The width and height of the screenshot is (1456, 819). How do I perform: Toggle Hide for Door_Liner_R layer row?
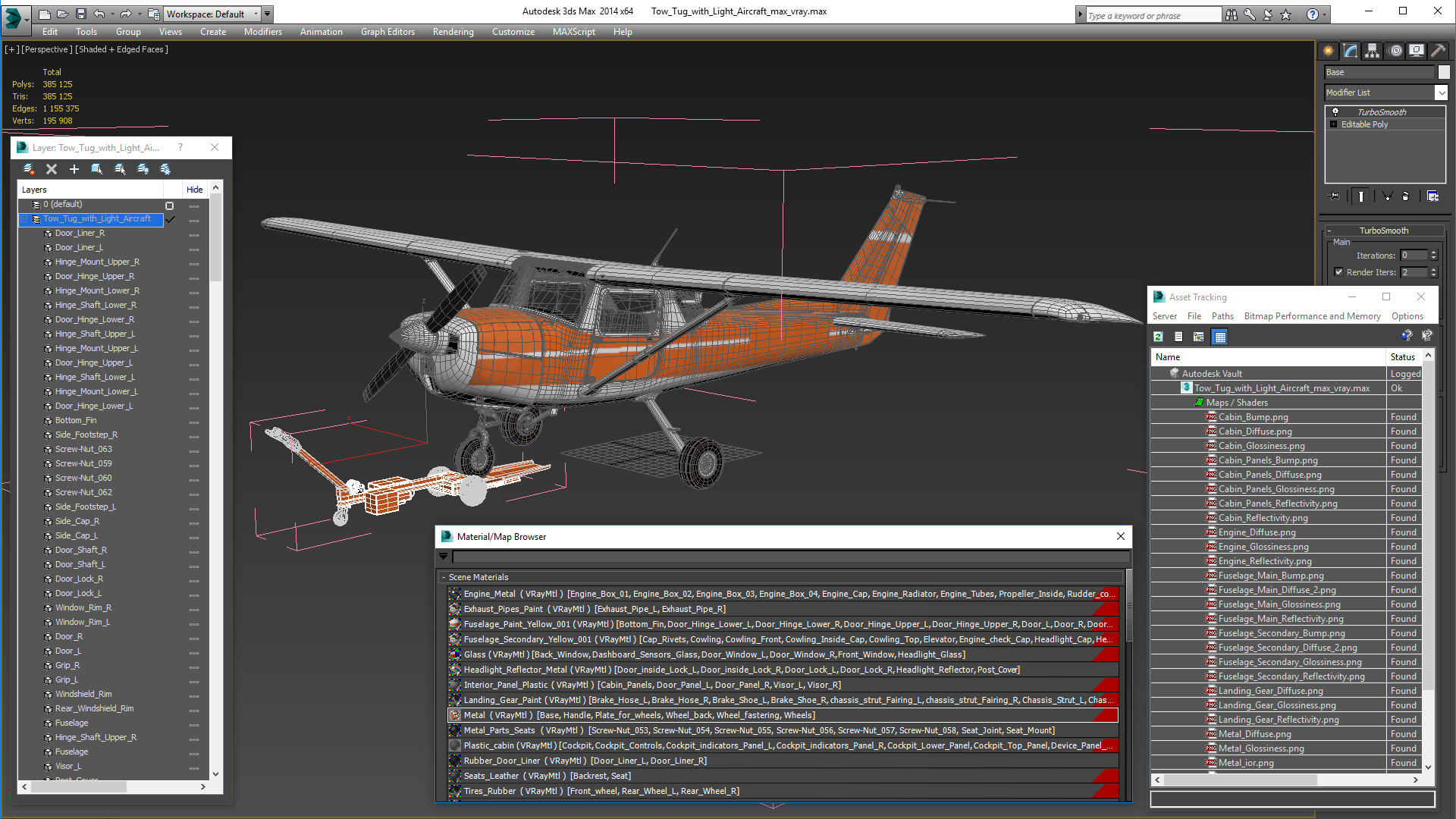pos(194,234)
